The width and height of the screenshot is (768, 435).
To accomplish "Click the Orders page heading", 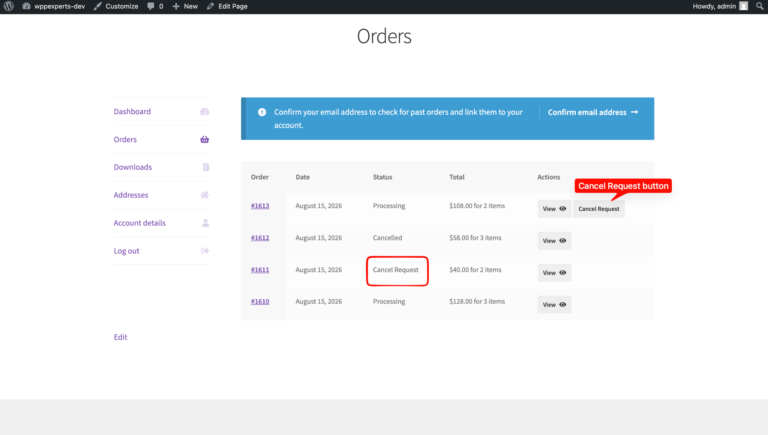I will click(384, 36).
